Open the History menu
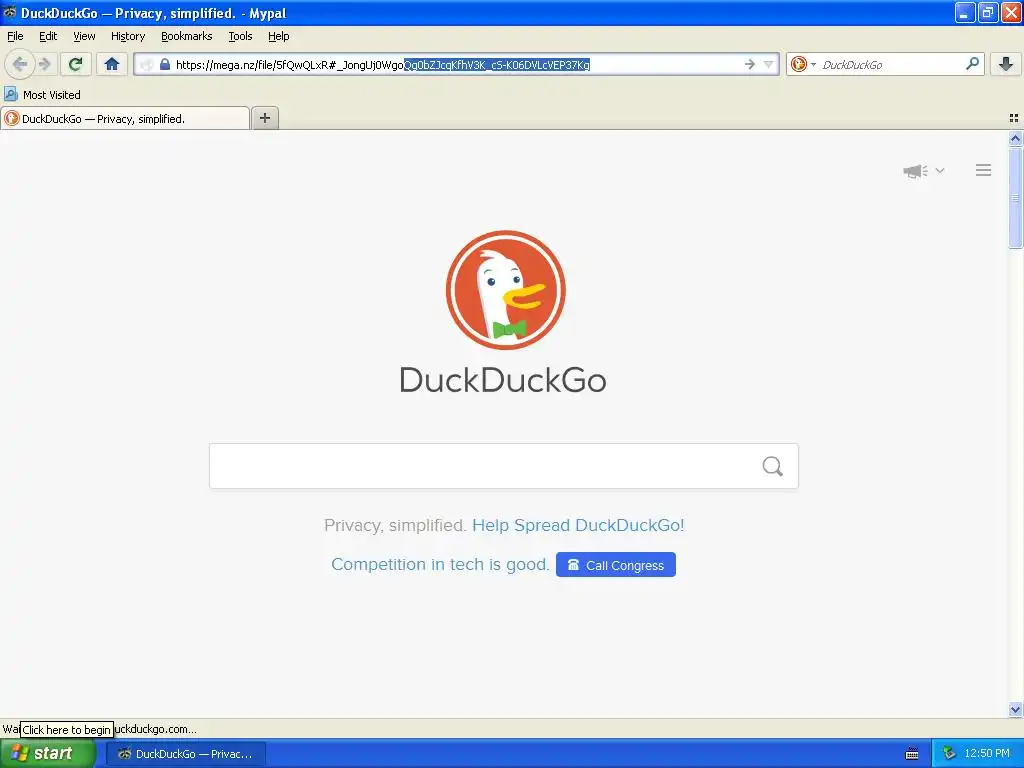The image size is (1024, 768). pos(127,36)
